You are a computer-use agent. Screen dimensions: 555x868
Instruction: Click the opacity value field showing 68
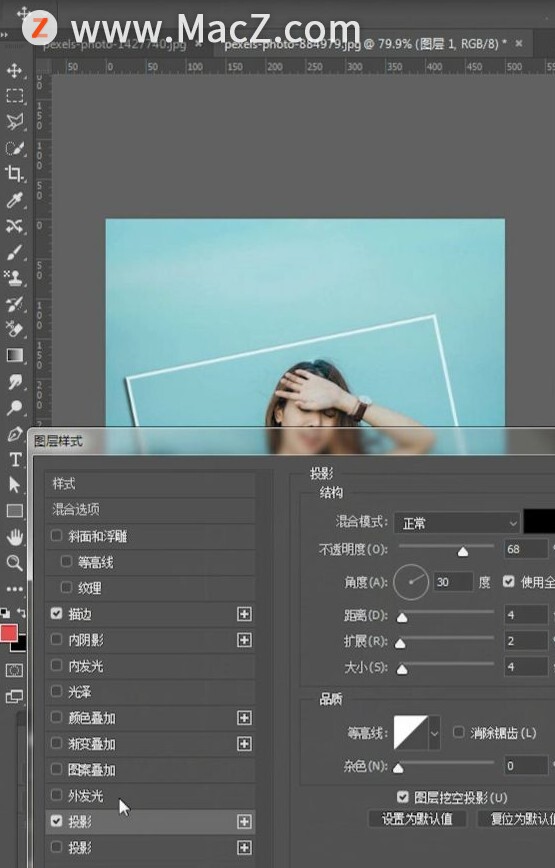526,549
